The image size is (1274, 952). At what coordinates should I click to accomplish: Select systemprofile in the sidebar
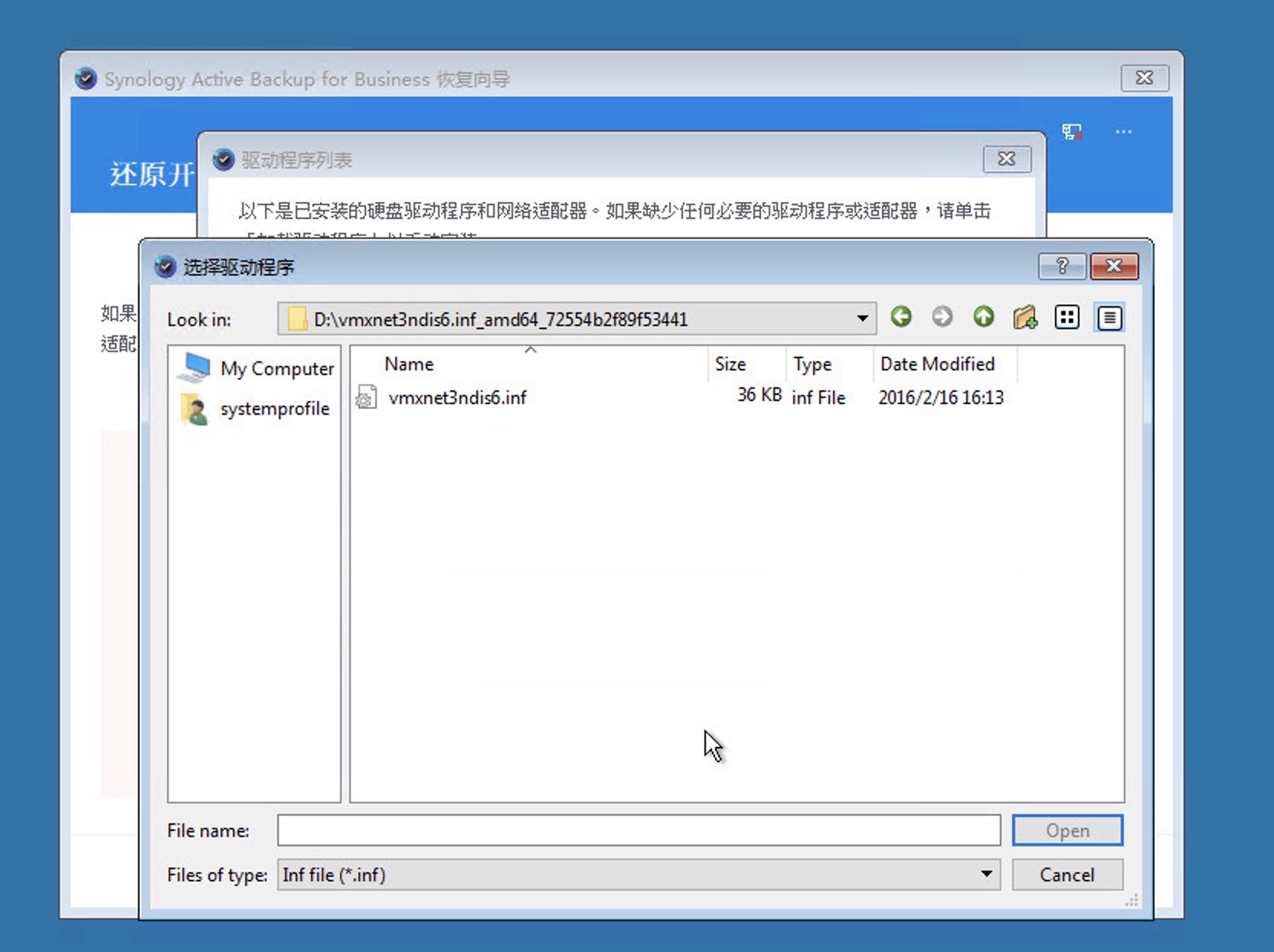click(255, 409)
